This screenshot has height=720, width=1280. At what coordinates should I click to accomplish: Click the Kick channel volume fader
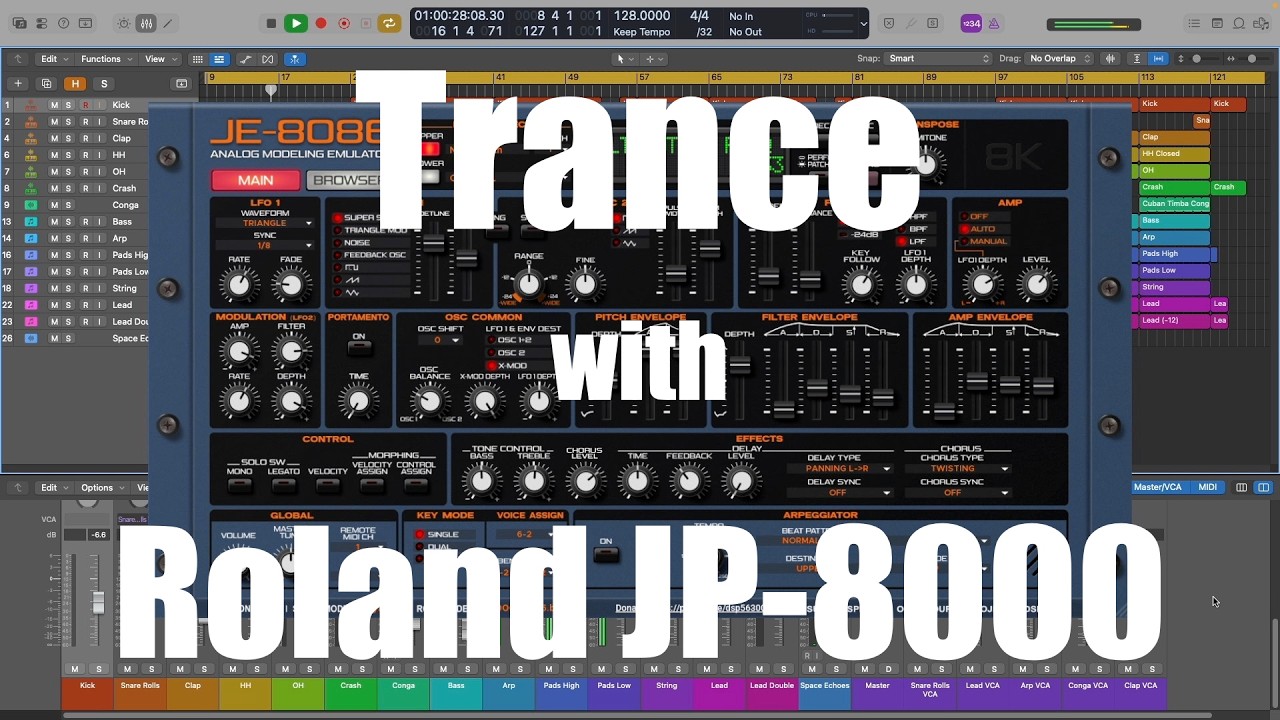[98, 602]
